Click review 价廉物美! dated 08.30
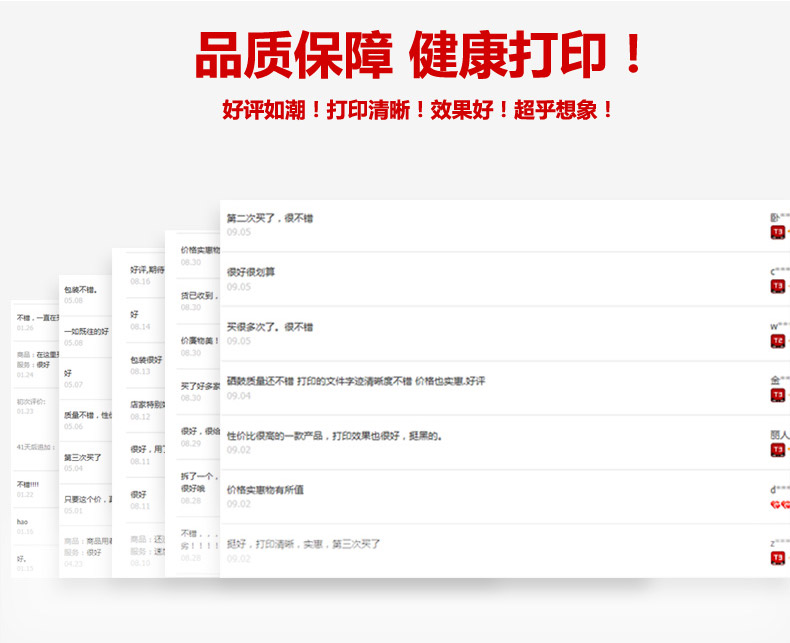This screenshot has width=790, height=643. point(200,341)
